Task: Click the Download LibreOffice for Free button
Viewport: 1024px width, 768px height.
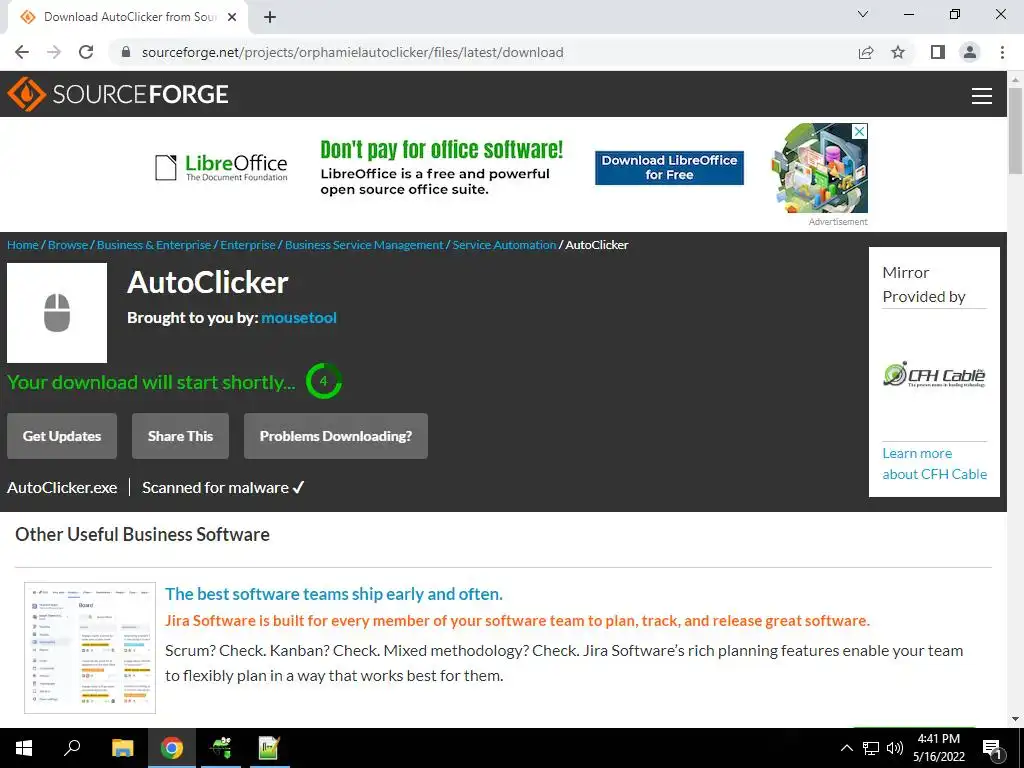Action: 669,168
